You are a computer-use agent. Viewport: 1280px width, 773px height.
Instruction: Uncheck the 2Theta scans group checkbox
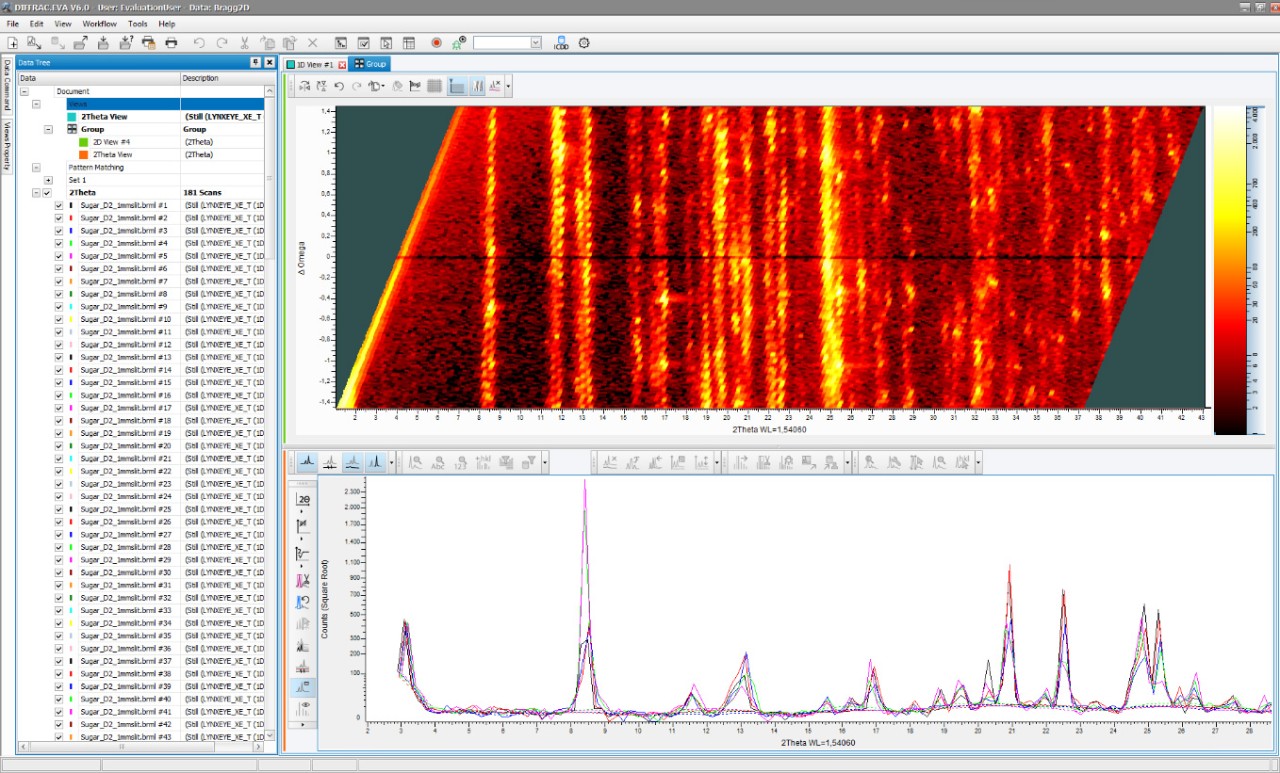[x=47, y=192]
